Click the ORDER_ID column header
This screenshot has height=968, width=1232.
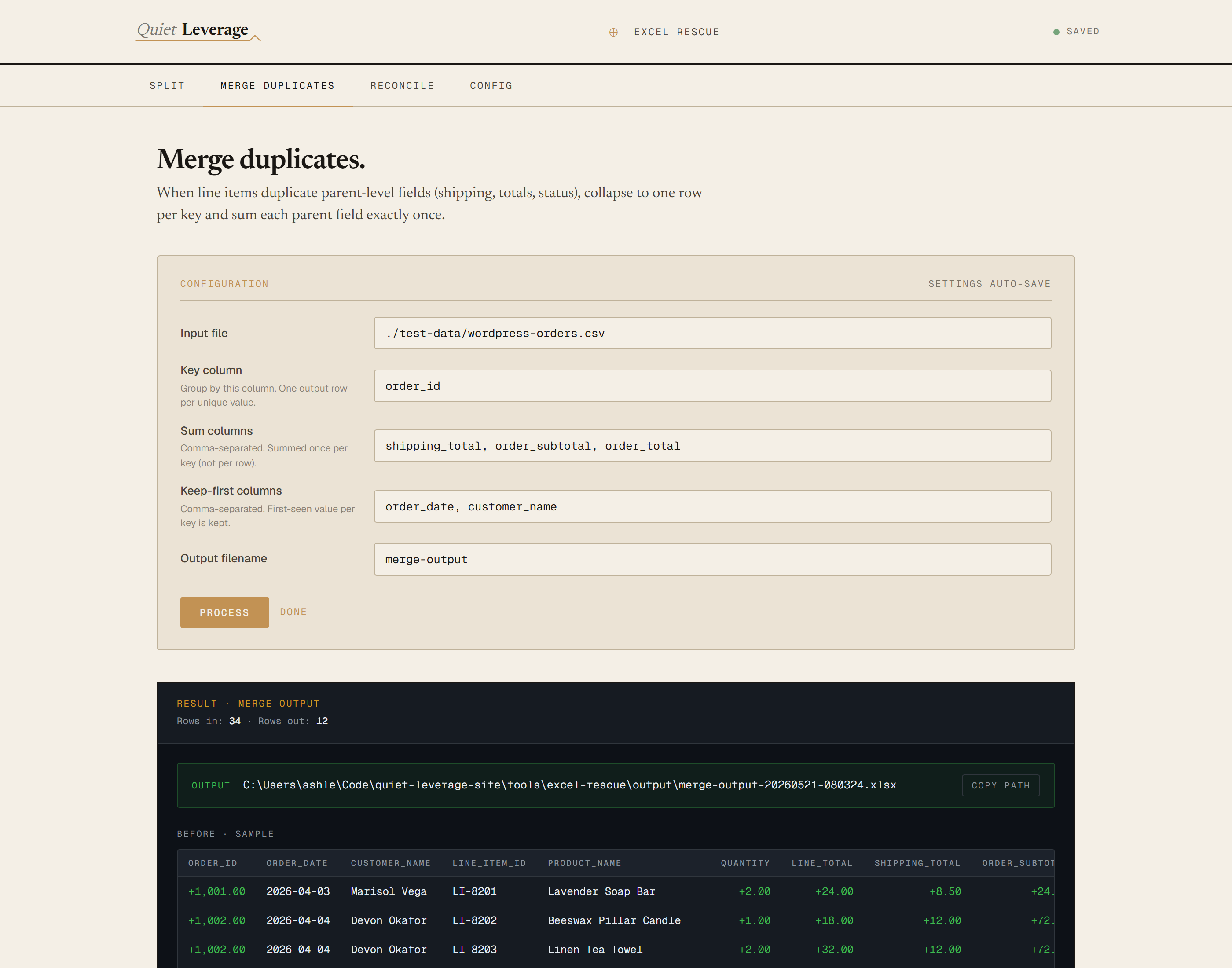pos(213,863)
